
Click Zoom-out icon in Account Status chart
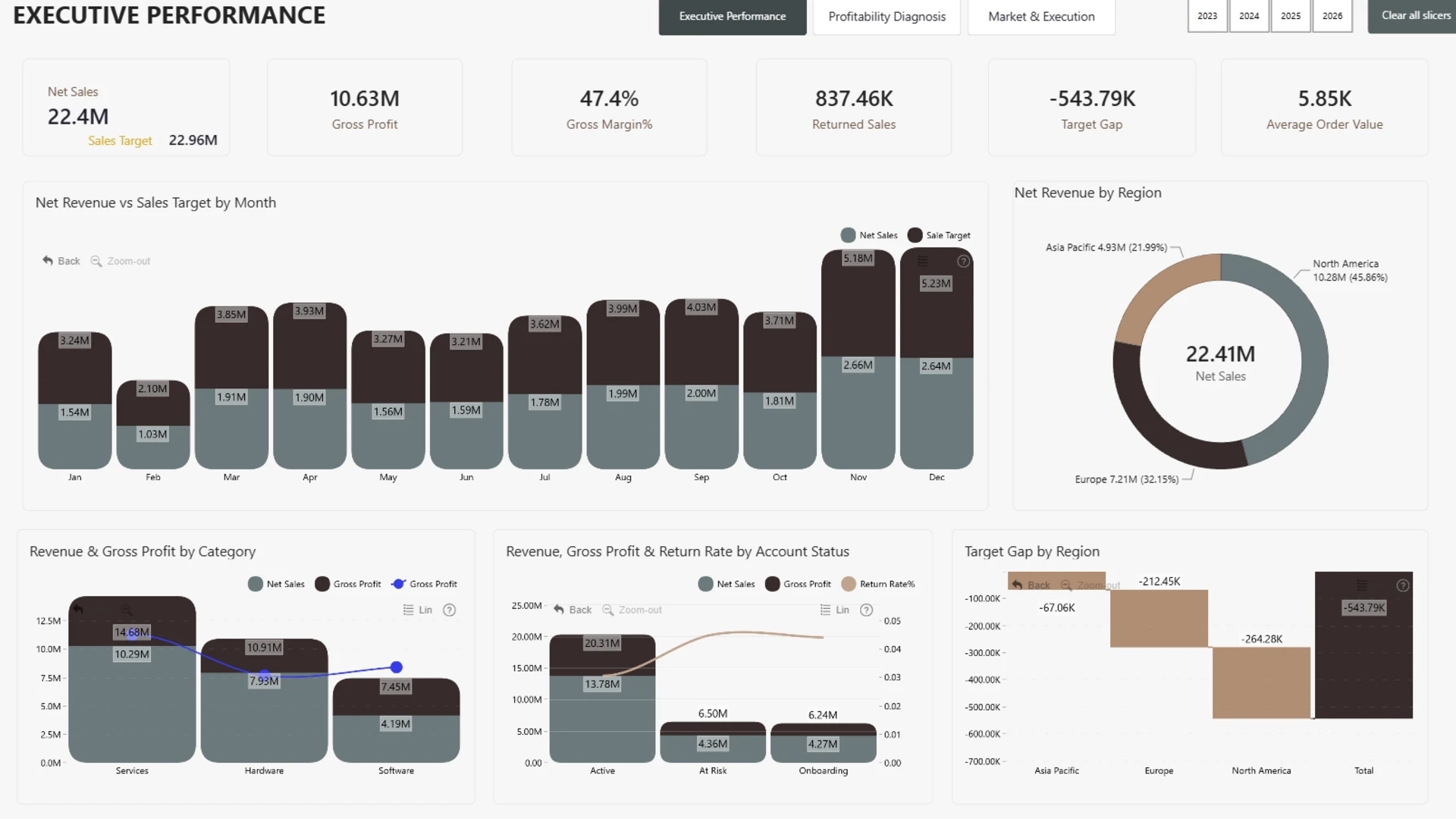(x=608, y=610)
